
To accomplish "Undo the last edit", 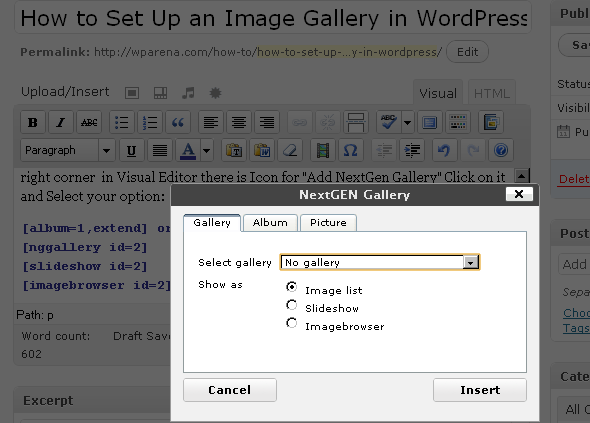I will [444, 150].
